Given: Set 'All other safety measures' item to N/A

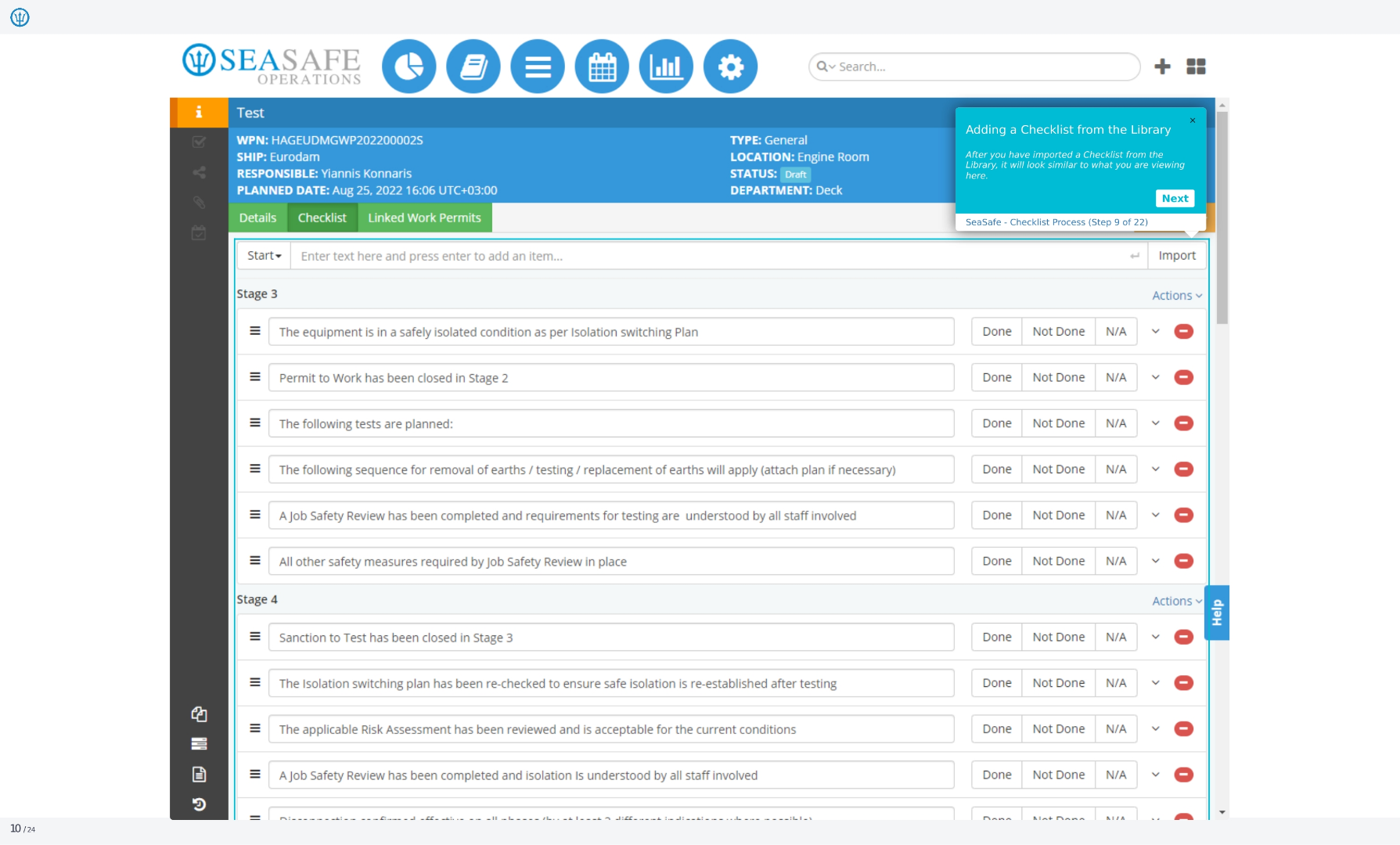Looking at the screenshot, I should click(x=1116, y=561).
